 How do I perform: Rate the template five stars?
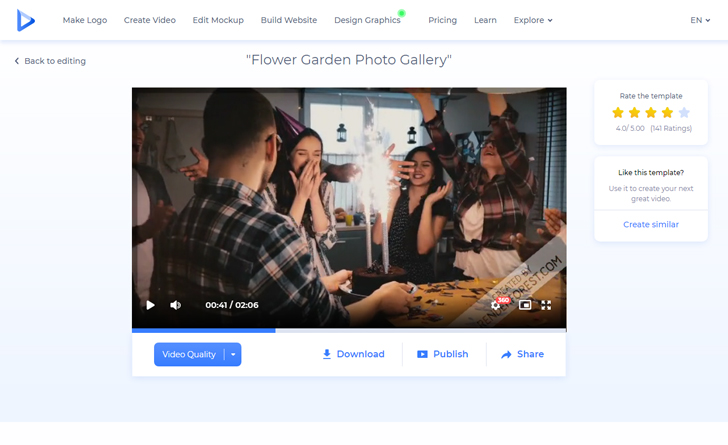point(684,112)
